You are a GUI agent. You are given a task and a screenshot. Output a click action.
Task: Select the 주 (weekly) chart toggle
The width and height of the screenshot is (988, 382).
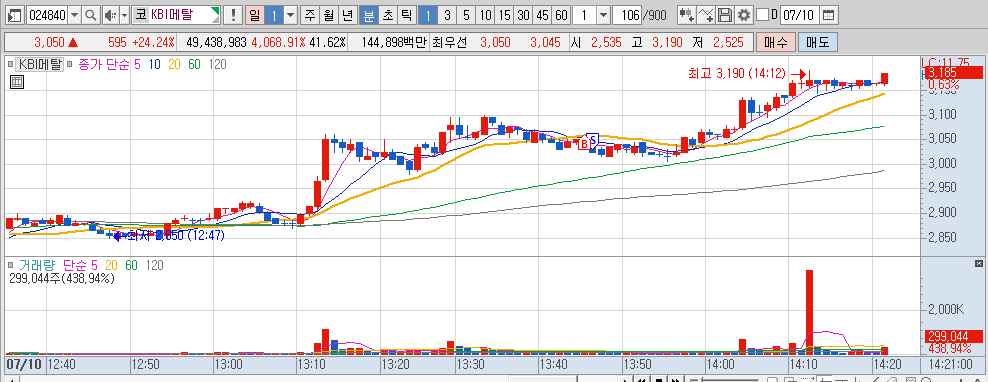[309, 14]
